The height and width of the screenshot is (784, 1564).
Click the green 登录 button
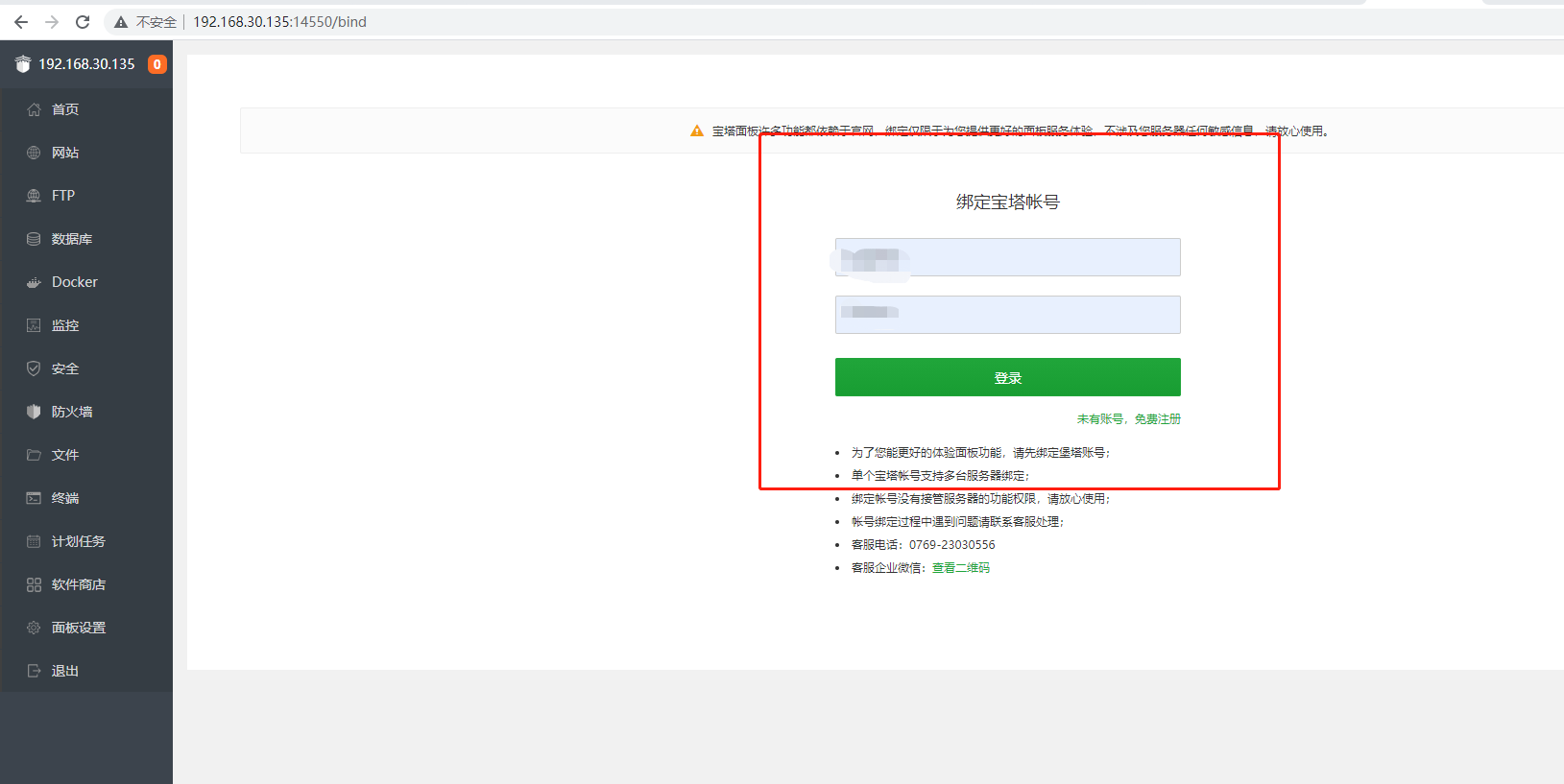[x=1008, y=377]
